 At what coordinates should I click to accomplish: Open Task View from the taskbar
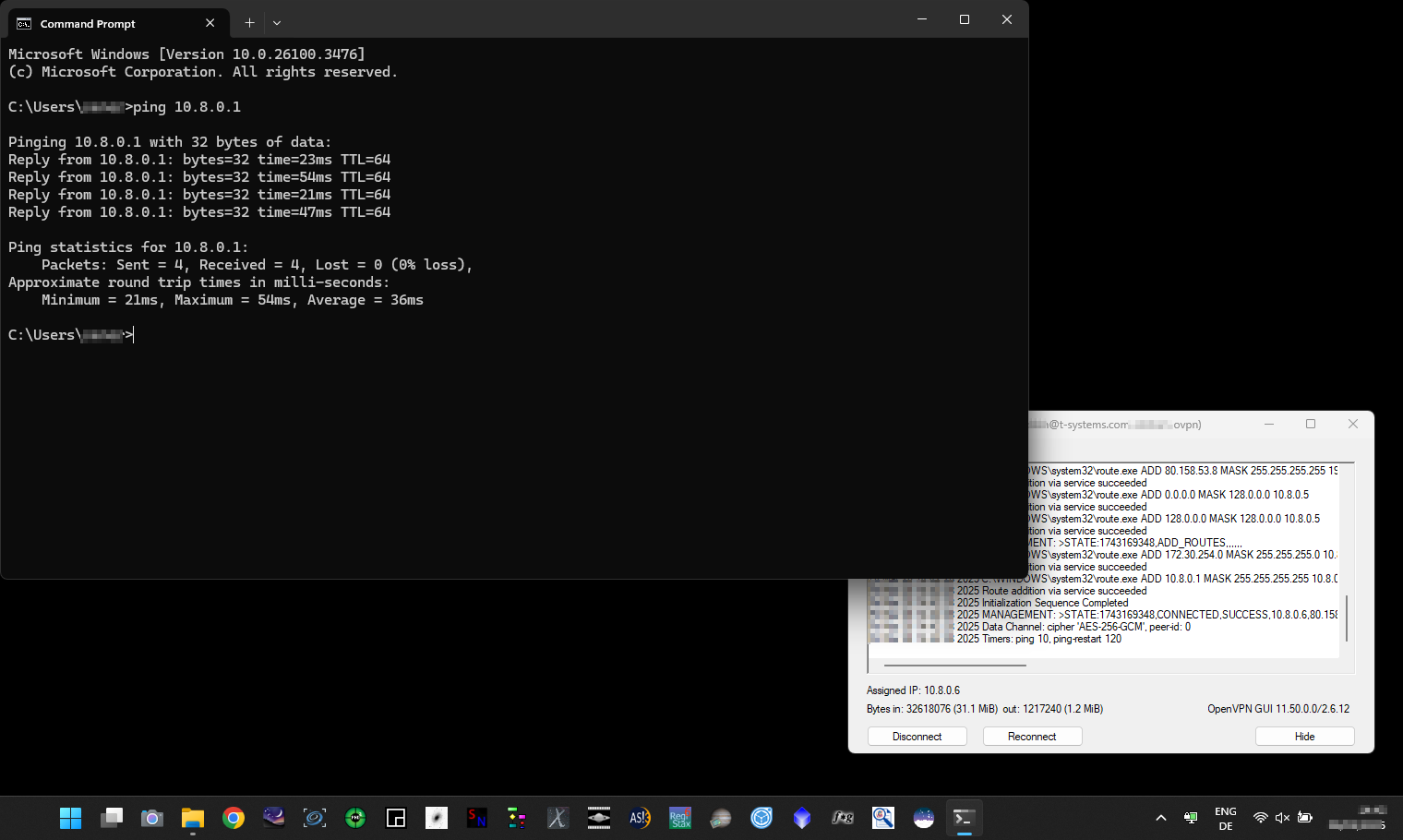112,818
